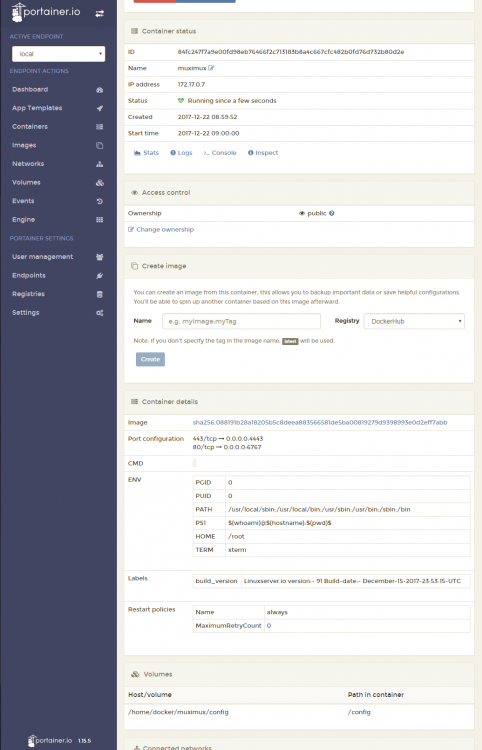The image size is (482, 750).
Task: Click Change ownership link
Action: pos(161,230)
